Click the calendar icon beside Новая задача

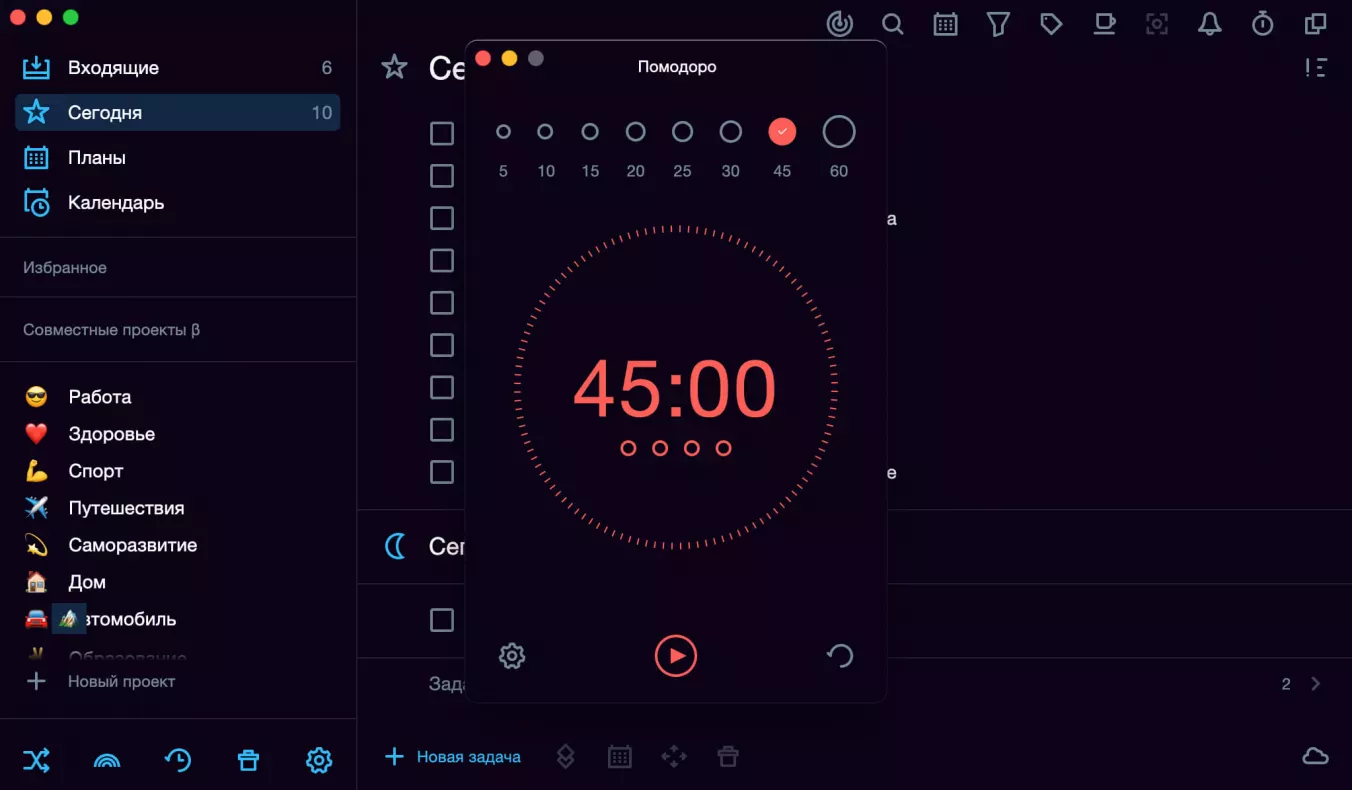(x=620, y=757)
